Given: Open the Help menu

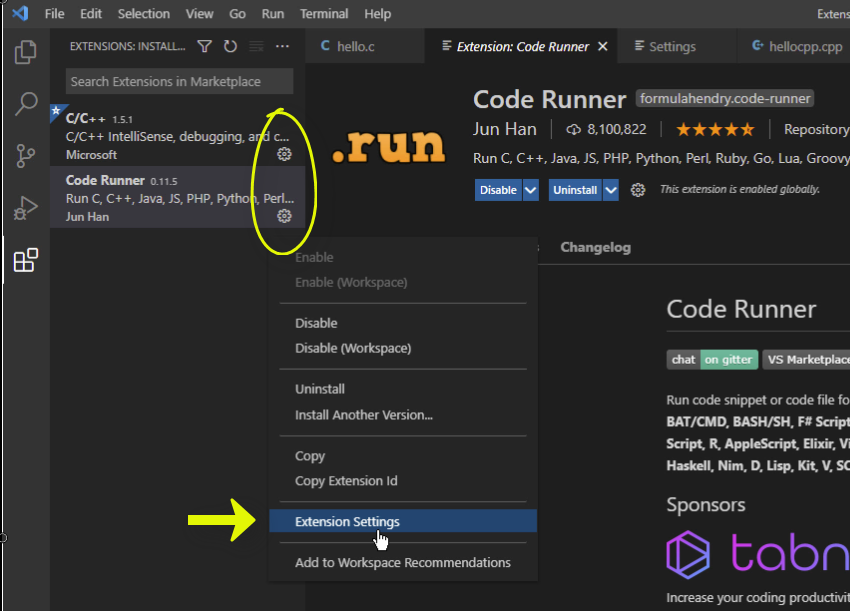Looking at the screenshot, I should [x=377, y=14].
